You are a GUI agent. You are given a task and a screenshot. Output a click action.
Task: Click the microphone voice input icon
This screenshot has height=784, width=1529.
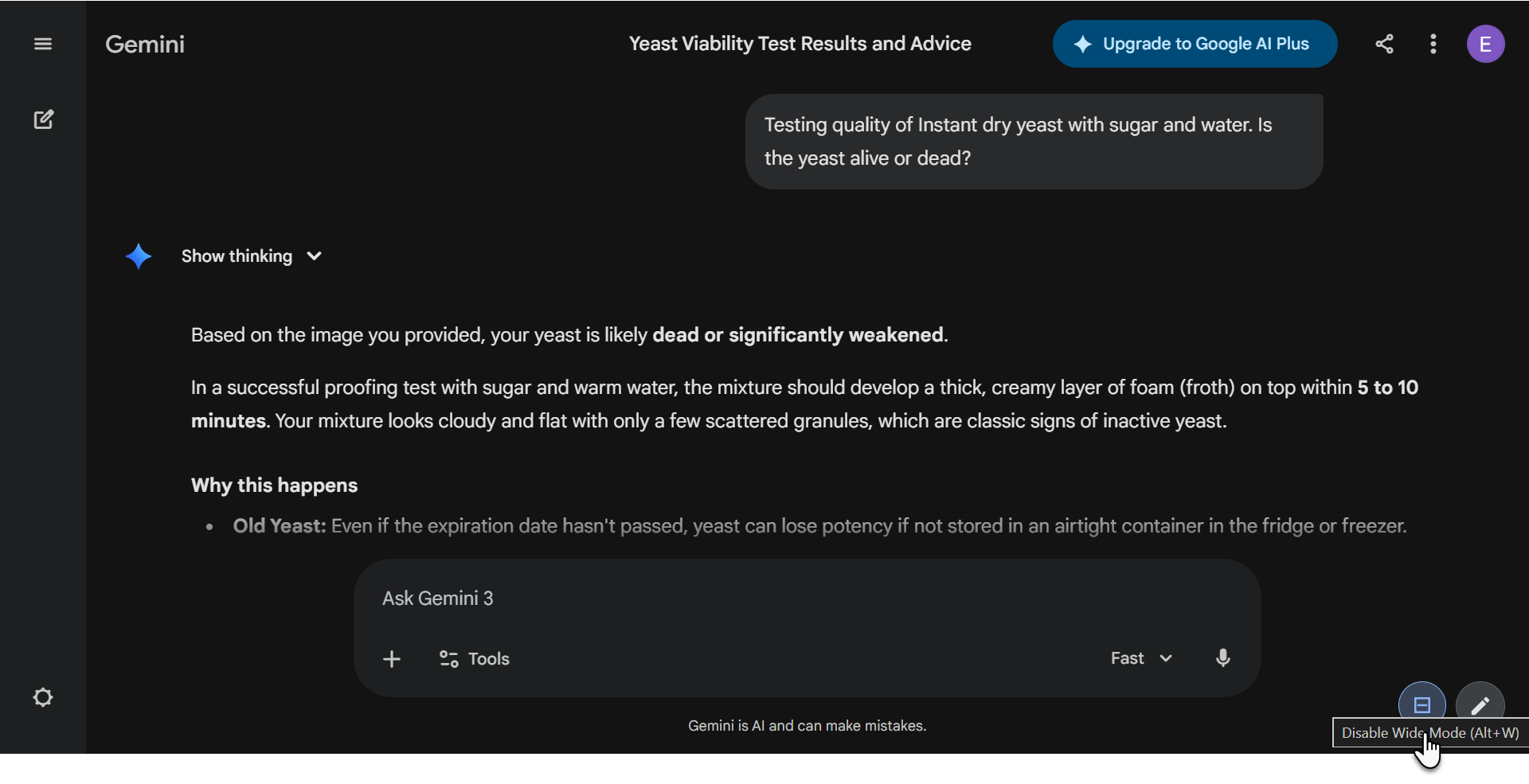coord(1222,658)
